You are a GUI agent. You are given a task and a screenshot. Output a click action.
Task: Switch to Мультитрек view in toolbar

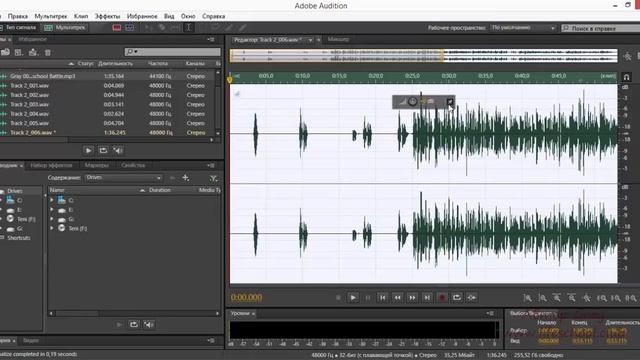point(65,28)
